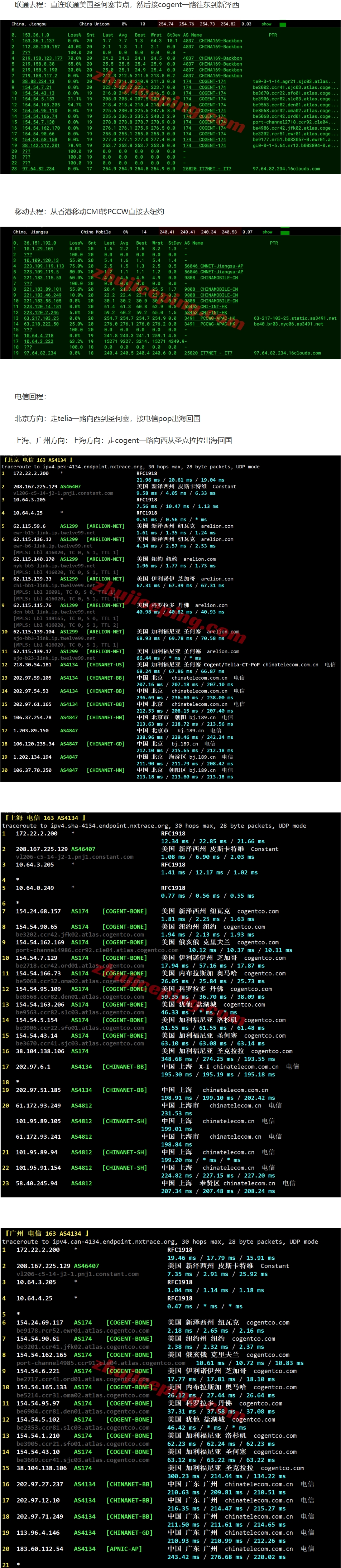Select hop IP '202.97.27.237'
Image resolution: width=341 pixels, height=1568 pixels.
(39, 1484)
